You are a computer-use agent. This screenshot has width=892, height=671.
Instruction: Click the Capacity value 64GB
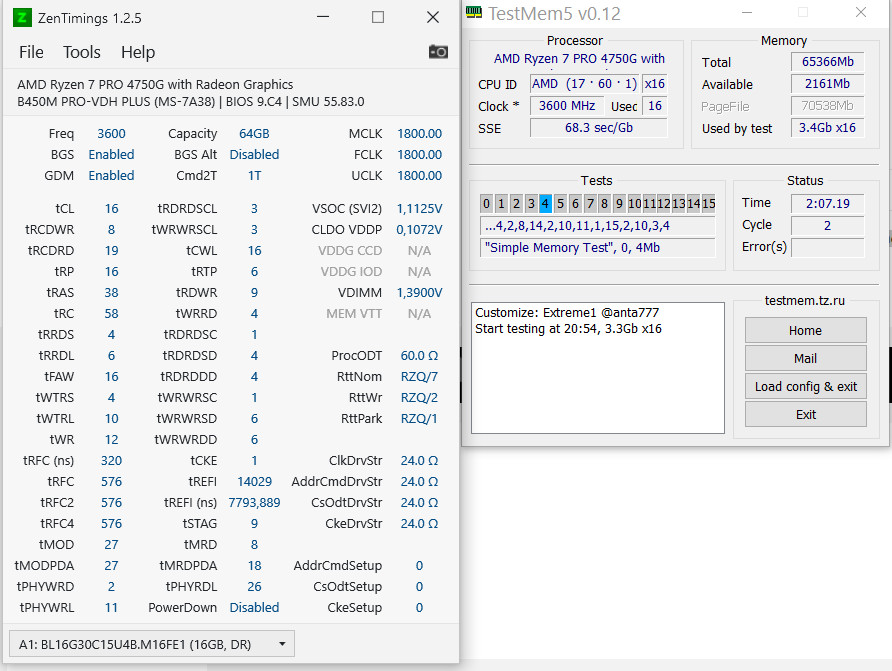click(254, 134)
